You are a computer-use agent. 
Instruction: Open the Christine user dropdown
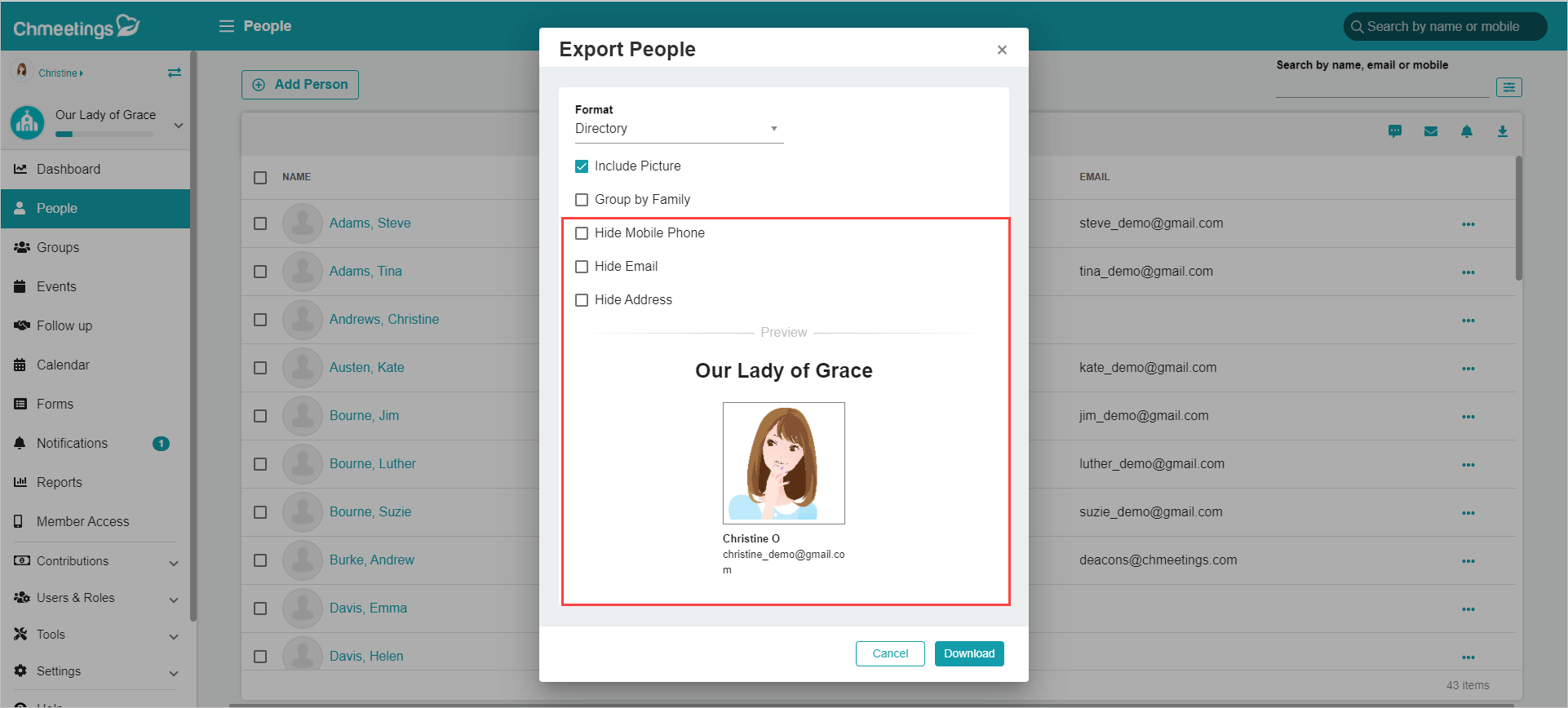click(x=61, y=73)
